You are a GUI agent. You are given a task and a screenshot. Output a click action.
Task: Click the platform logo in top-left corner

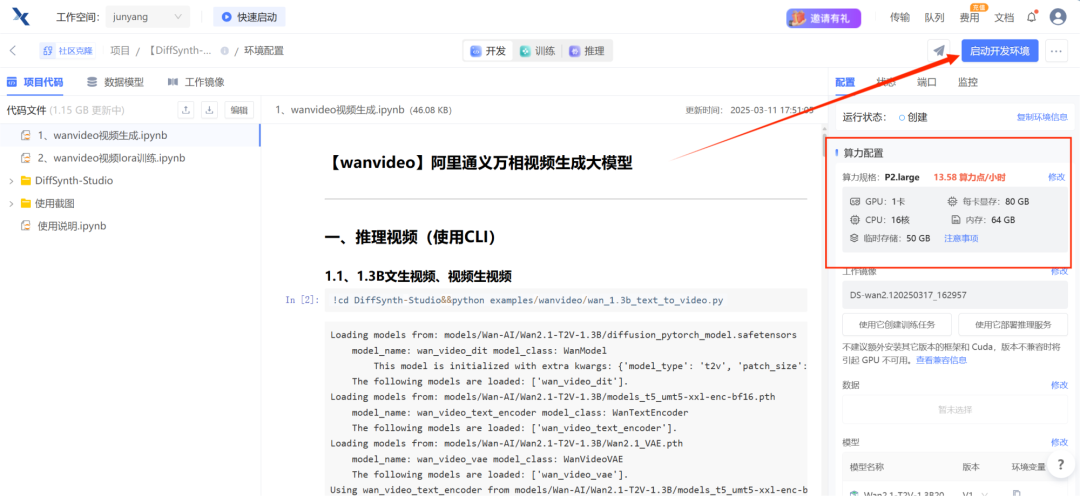pos(20,17)
